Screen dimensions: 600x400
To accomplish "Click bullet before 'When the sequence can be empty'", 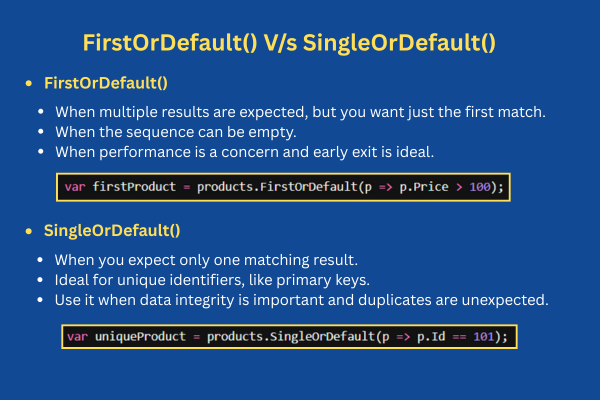I will tap(41, 132).
